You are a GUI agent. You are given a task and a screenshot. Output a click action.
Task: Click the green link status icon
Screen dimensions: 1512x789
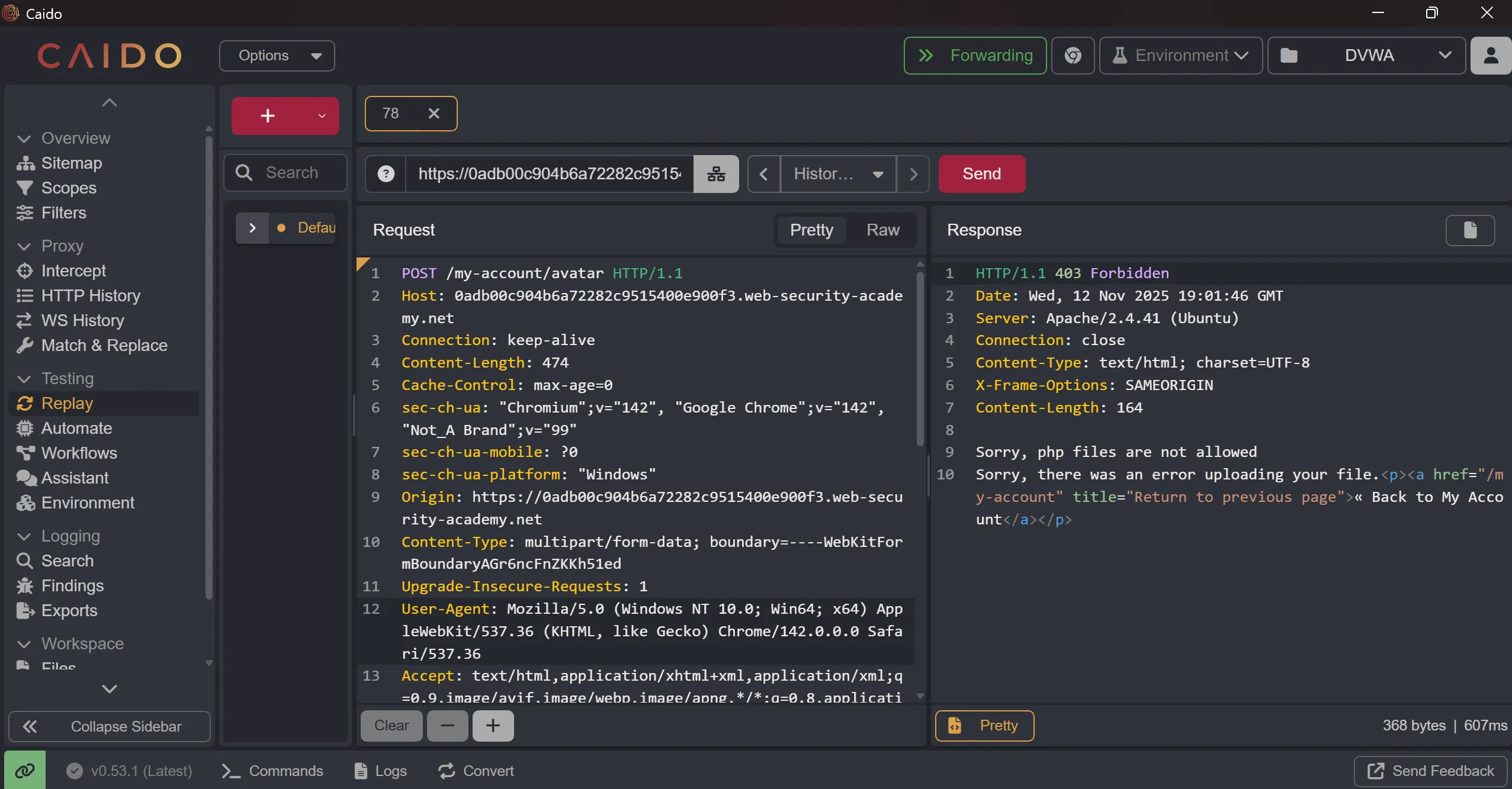coord(25,770)
